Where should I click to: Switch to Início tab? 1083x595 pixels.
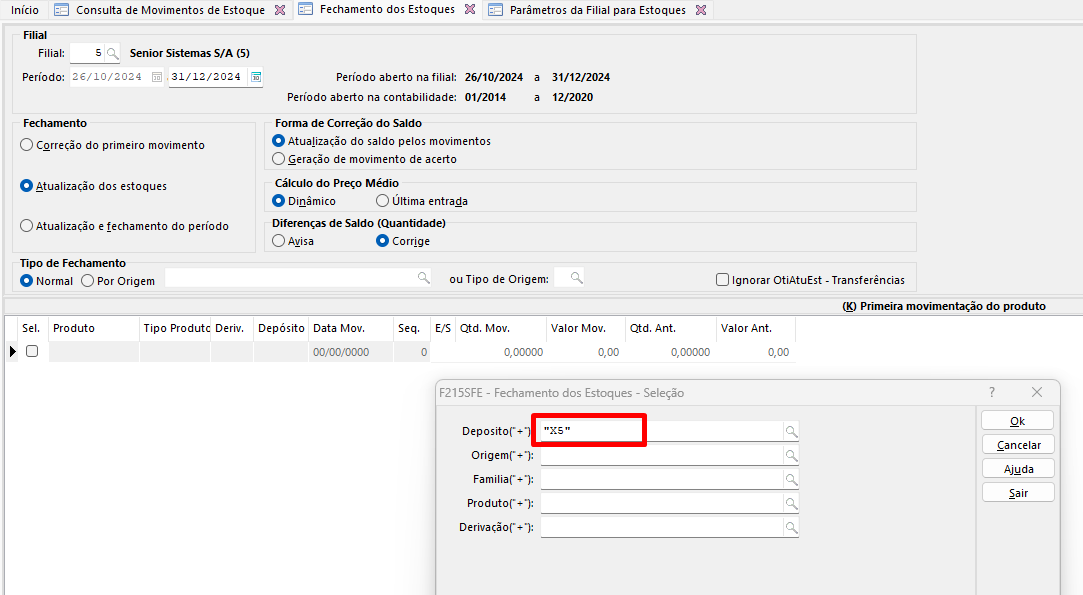(25, 10)
